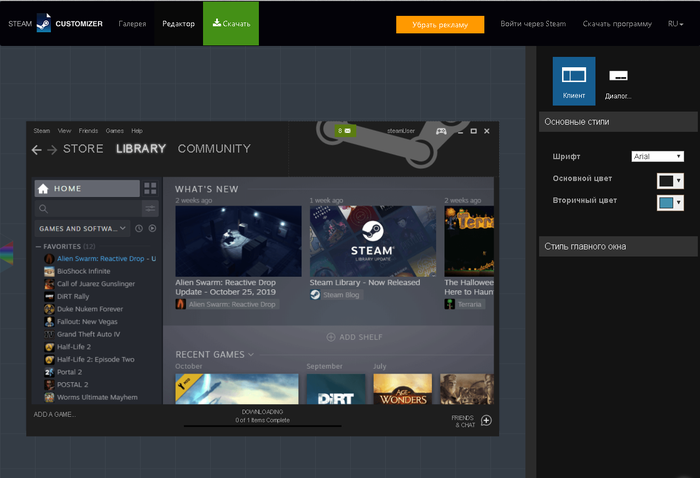Viewport: 700px width, 478px height.
Task: Open the Age of Wonders game thumbnail
Action: pos(403,389)
